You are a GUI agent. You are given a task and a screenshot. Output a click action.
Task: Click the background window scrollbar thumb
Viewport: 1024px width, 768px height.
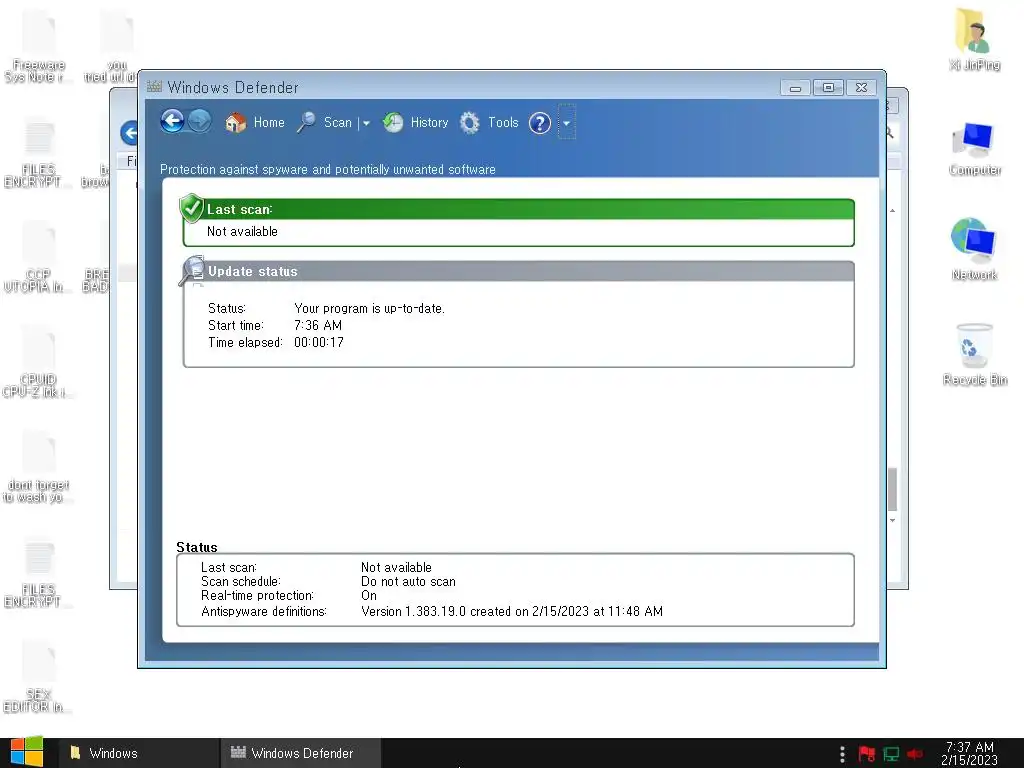click(x=892, y=488)
